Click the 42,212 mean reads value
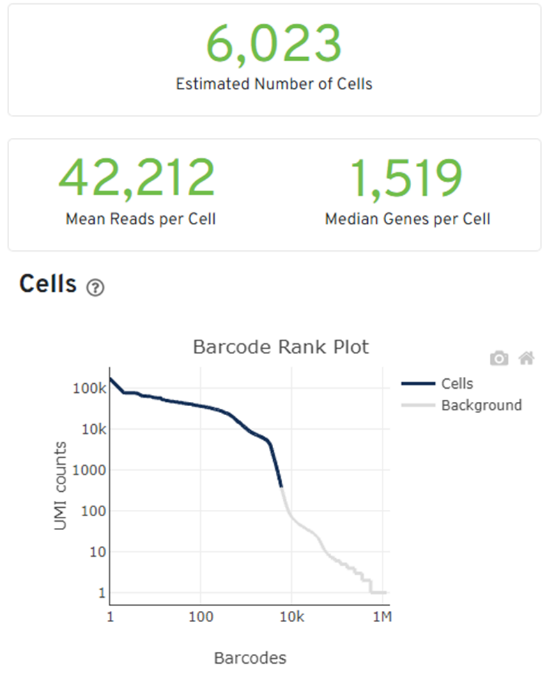 137,178
